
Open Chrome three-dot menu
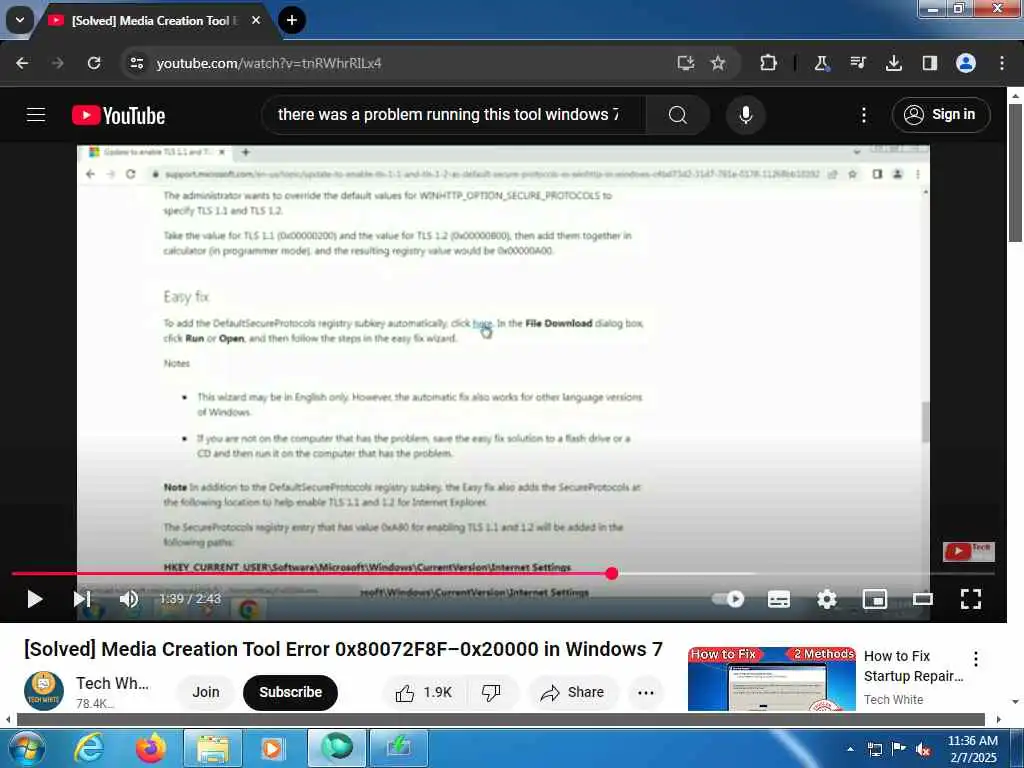1002,63
